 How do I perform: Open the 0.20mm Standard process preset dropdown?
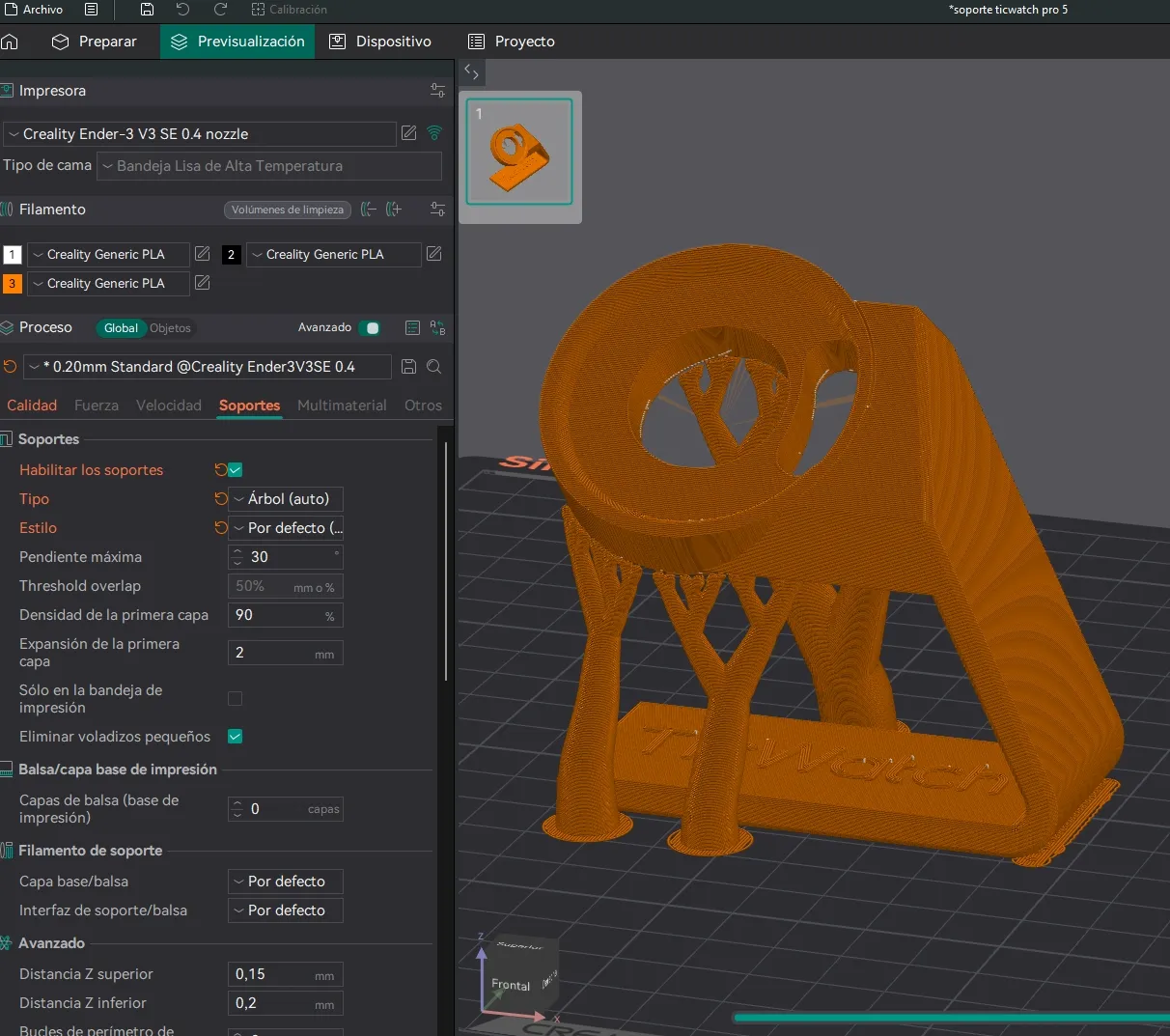(208, 367)
